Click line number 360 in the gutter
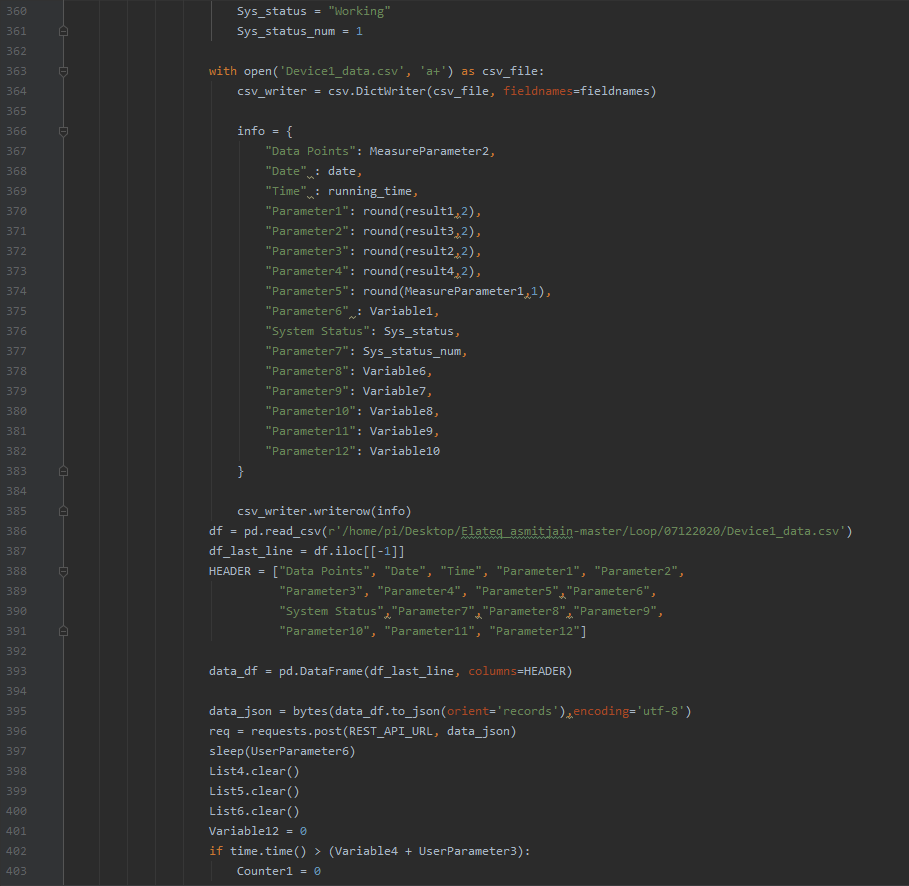This screenshot has width=909, height=886. click(x=16, y=11)
